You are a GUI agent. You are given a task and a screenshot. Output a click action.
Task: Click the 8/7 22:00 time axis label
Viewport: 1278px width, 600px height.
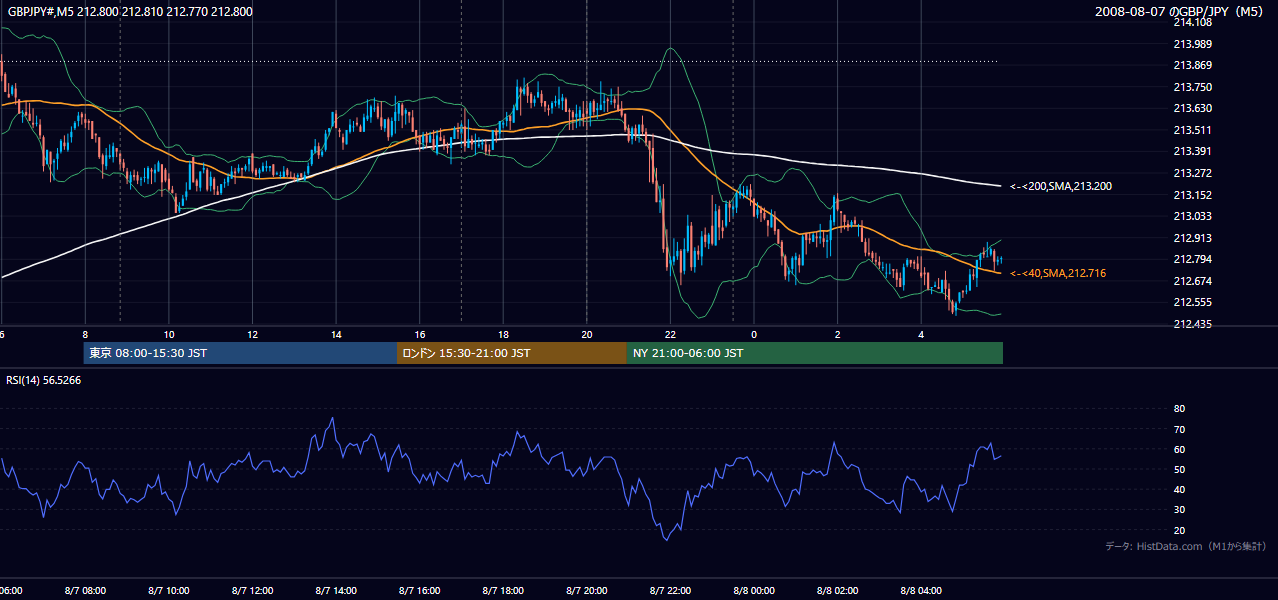[x=670, y=591]
